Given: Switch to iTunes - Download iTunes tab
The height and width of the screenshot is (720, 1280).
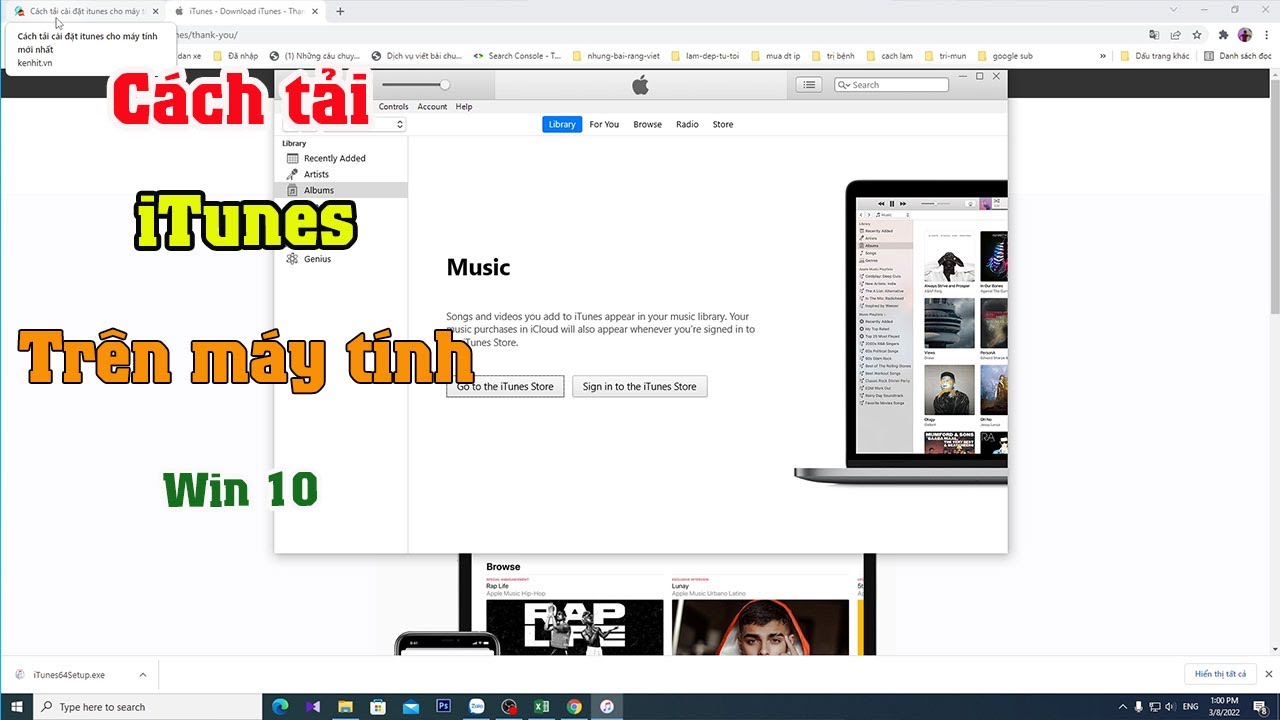Looking at the screenshot, I should [x=246, y=11].
